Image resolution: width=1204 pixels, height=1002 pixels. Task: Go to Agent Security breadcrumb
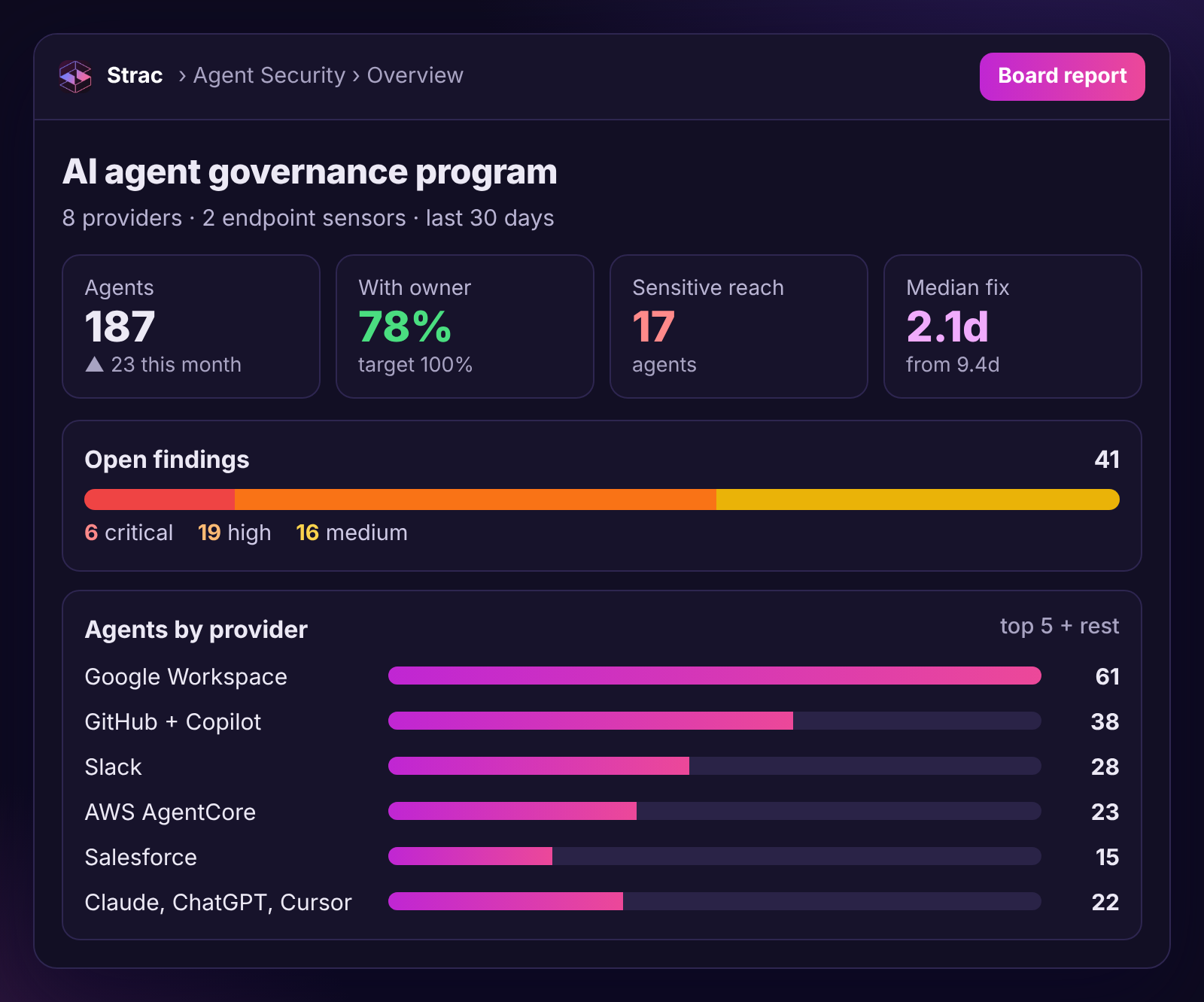[269, 75]
